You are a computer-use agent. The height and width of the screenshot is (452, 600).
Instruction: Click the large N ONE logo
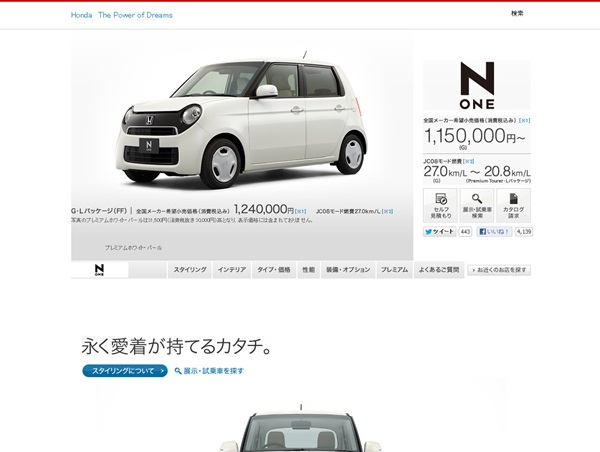pyautogui.click(x=477, y=85)
